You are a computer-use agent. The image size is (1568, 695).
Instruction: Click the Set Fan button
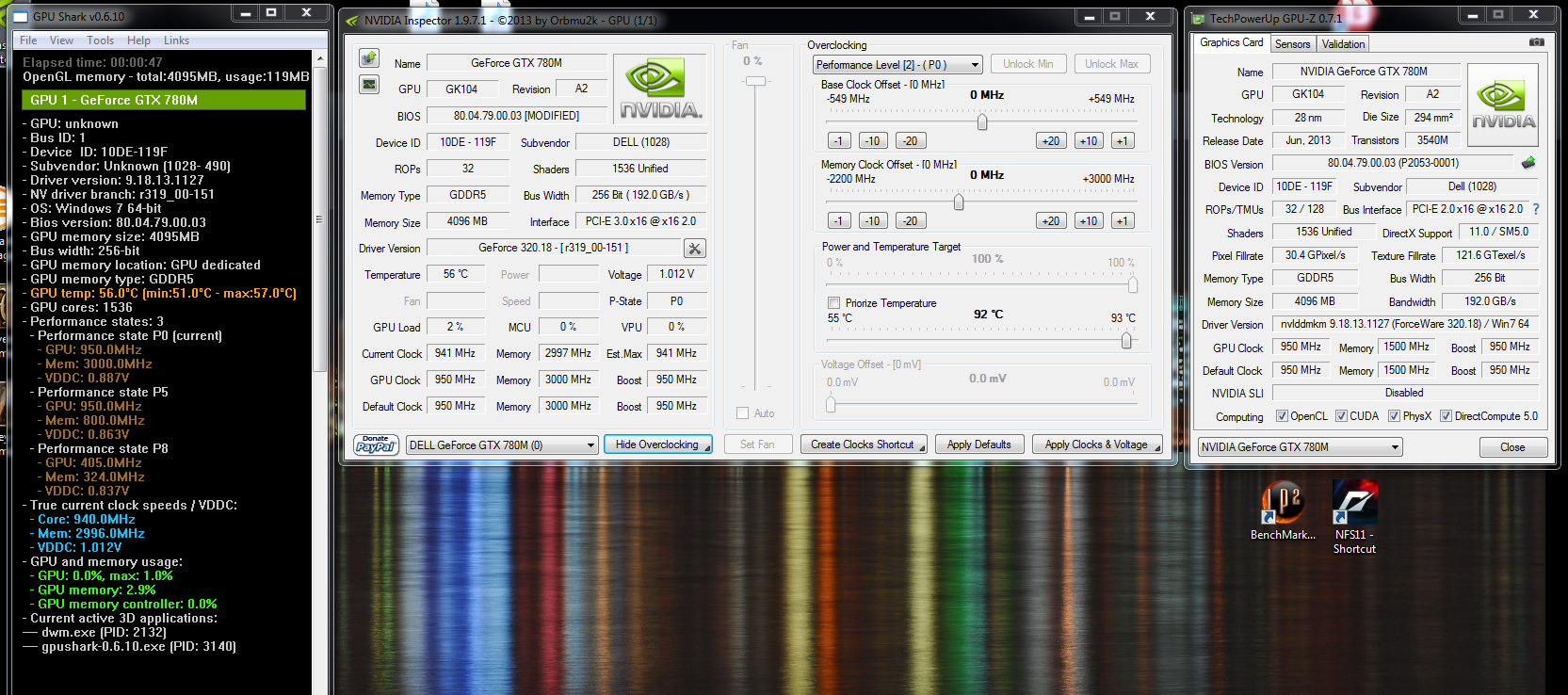click(757, 444)
